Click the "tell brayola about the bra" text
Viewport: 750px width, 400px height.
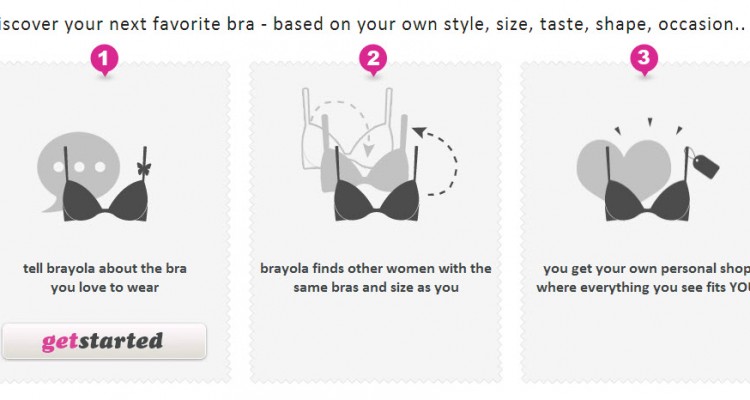tap(105, 268)
